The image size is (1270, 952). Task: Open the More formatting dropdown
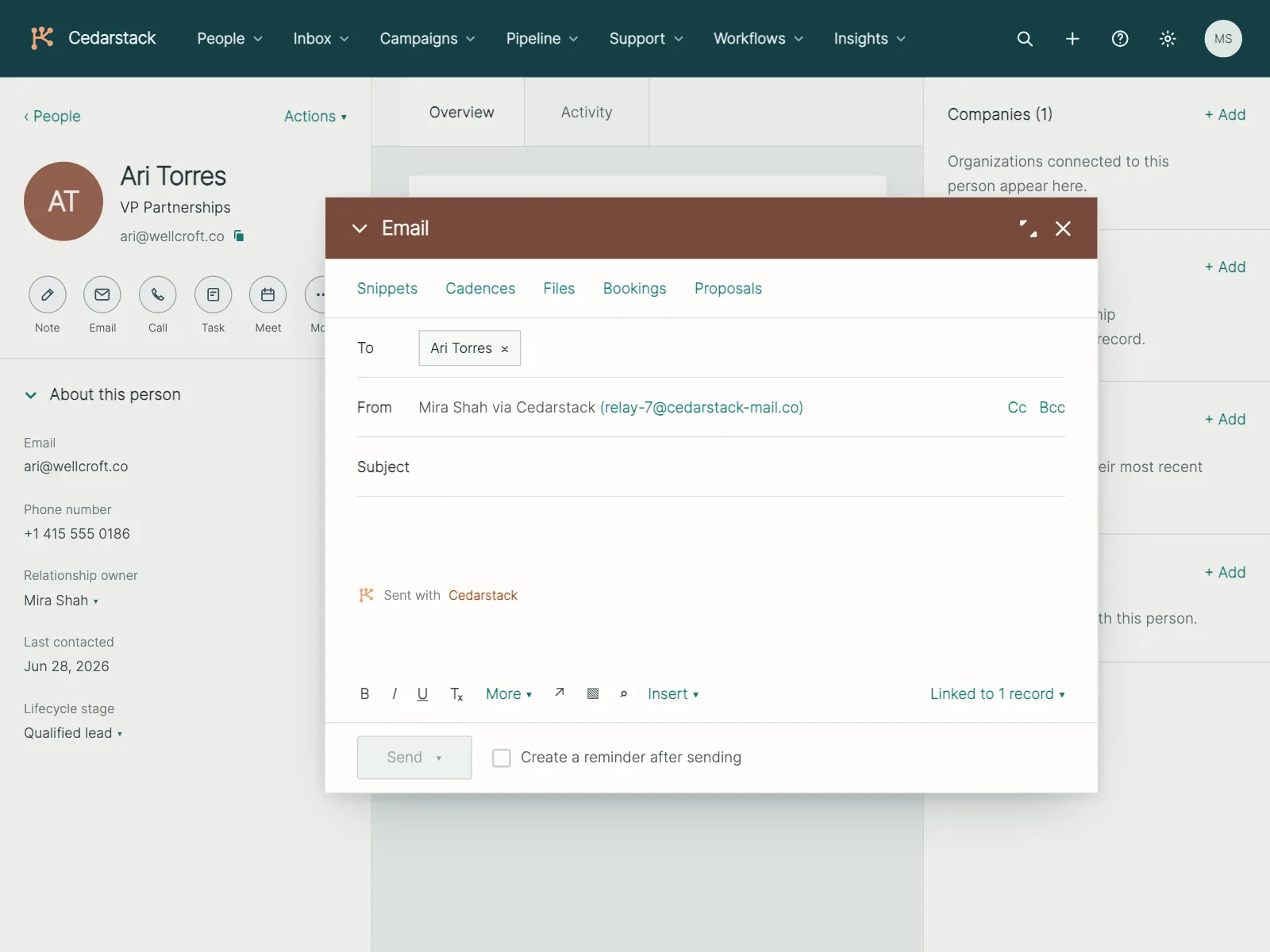tap(509, 694)
